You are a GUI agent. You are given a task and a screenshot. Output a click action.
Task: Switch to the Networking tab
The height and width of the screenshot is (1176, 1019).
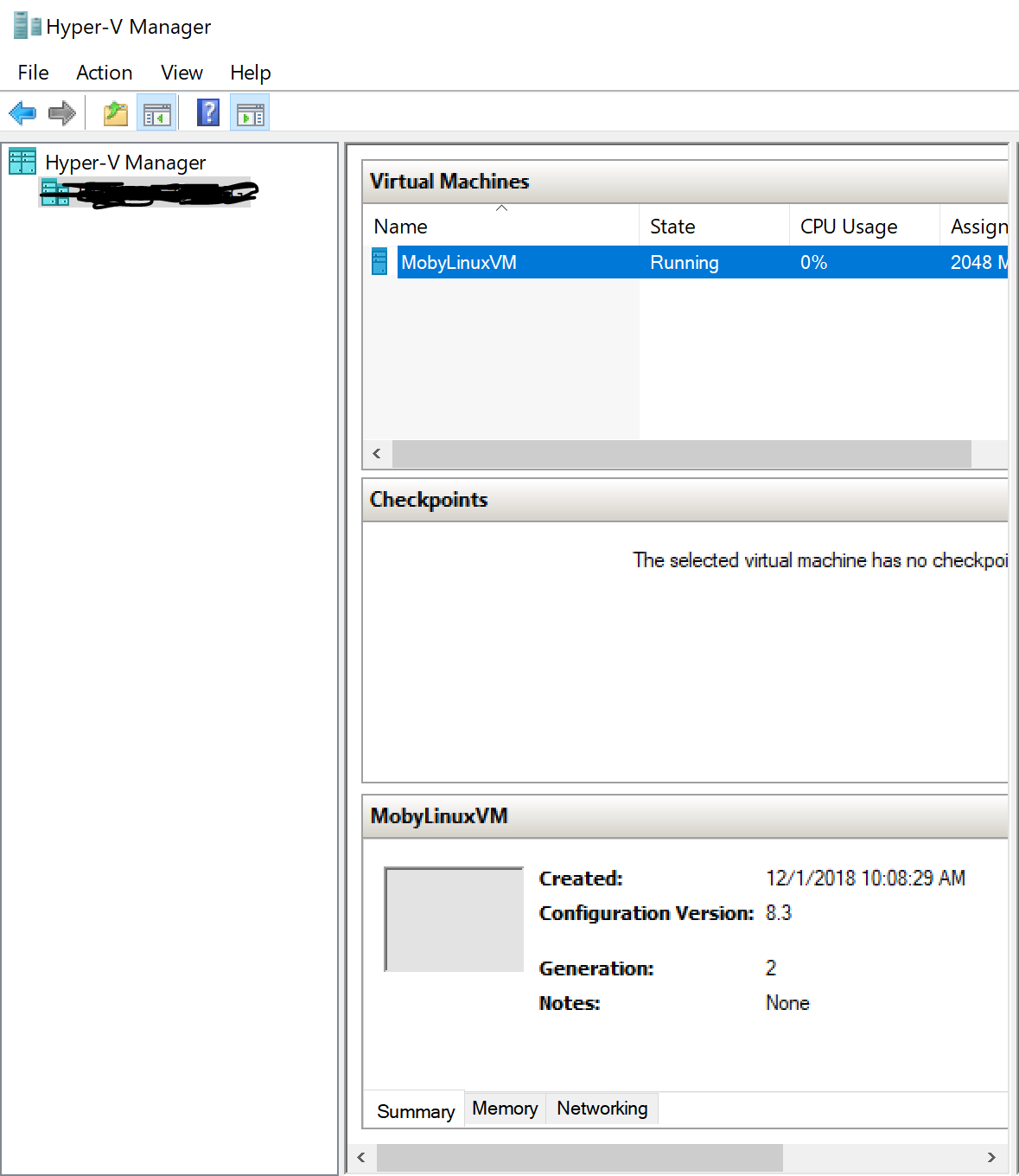(x=602, y=1109)
